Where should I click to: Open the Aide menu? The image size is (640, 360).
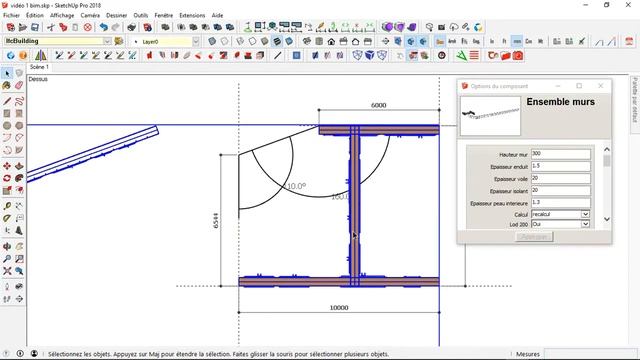pyautogui.click(x=217, y=15)
